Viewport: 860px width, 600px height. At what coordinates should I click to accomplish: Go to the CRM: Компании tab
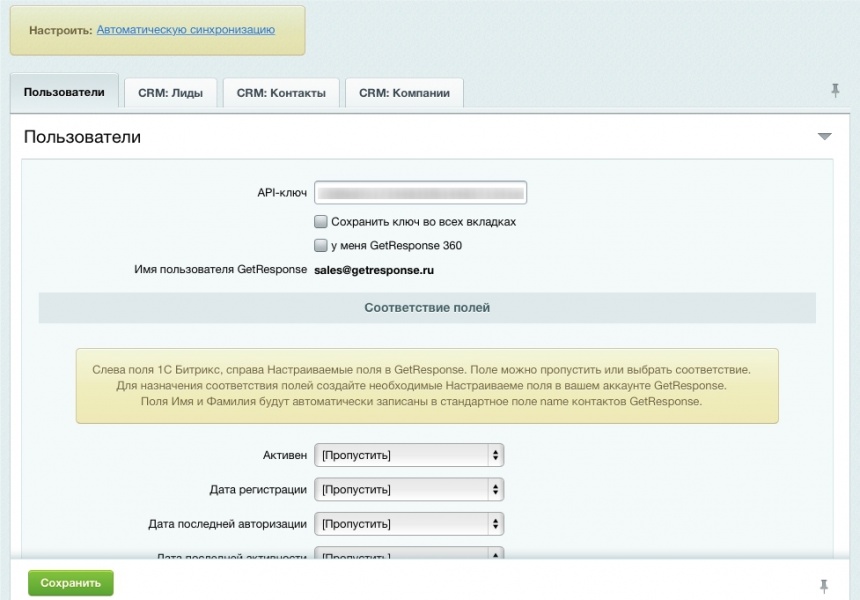[404, 93]
